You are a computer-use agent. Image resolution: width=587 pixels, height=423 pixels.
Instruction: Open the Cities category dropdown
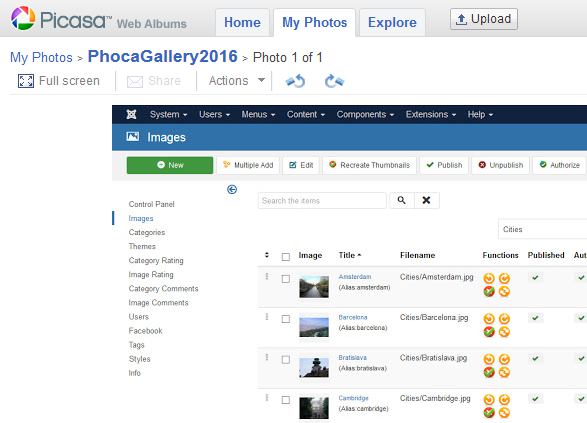click(542, 229)
